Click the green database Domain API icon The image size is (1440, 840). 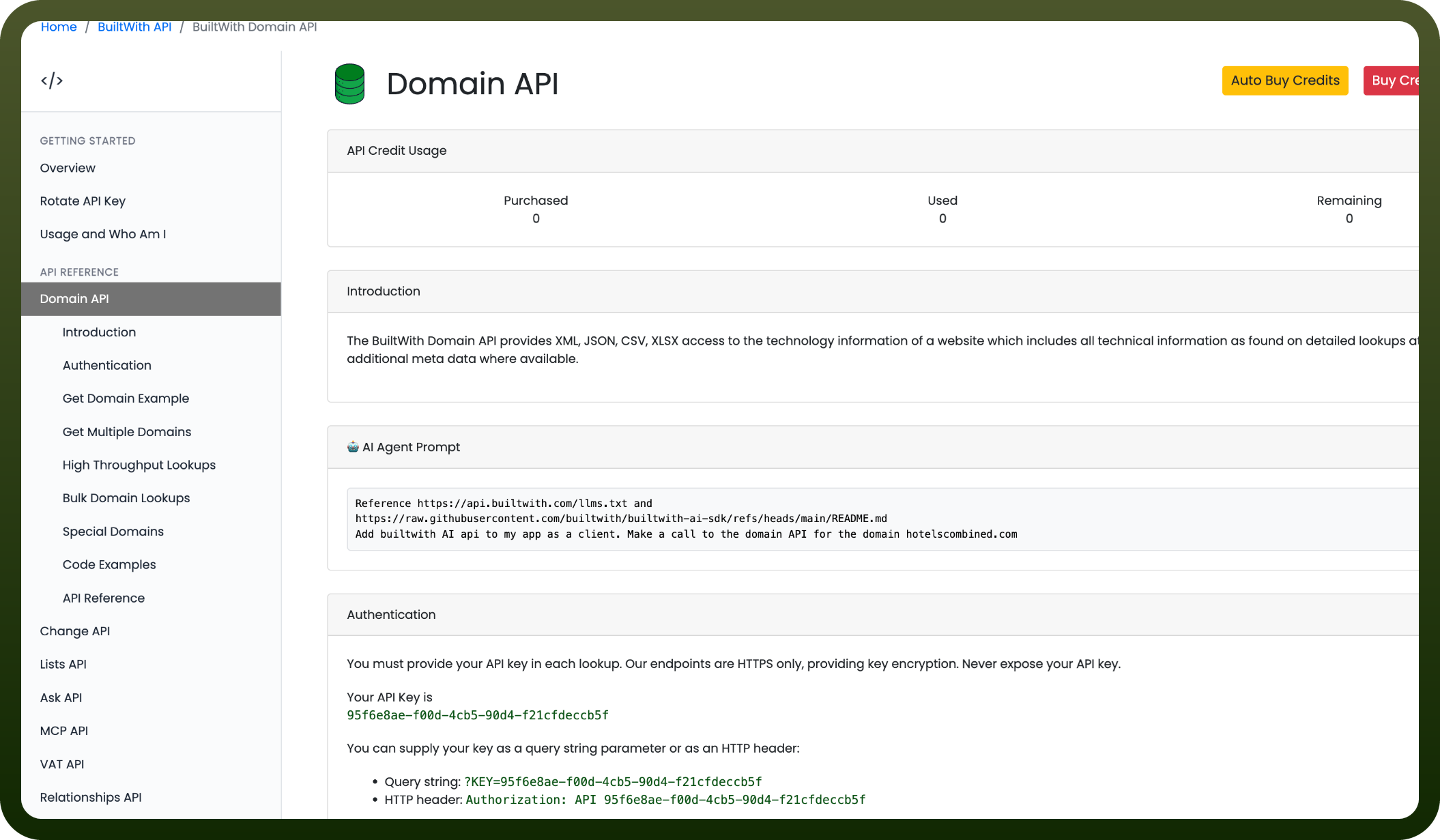(349, 84)
